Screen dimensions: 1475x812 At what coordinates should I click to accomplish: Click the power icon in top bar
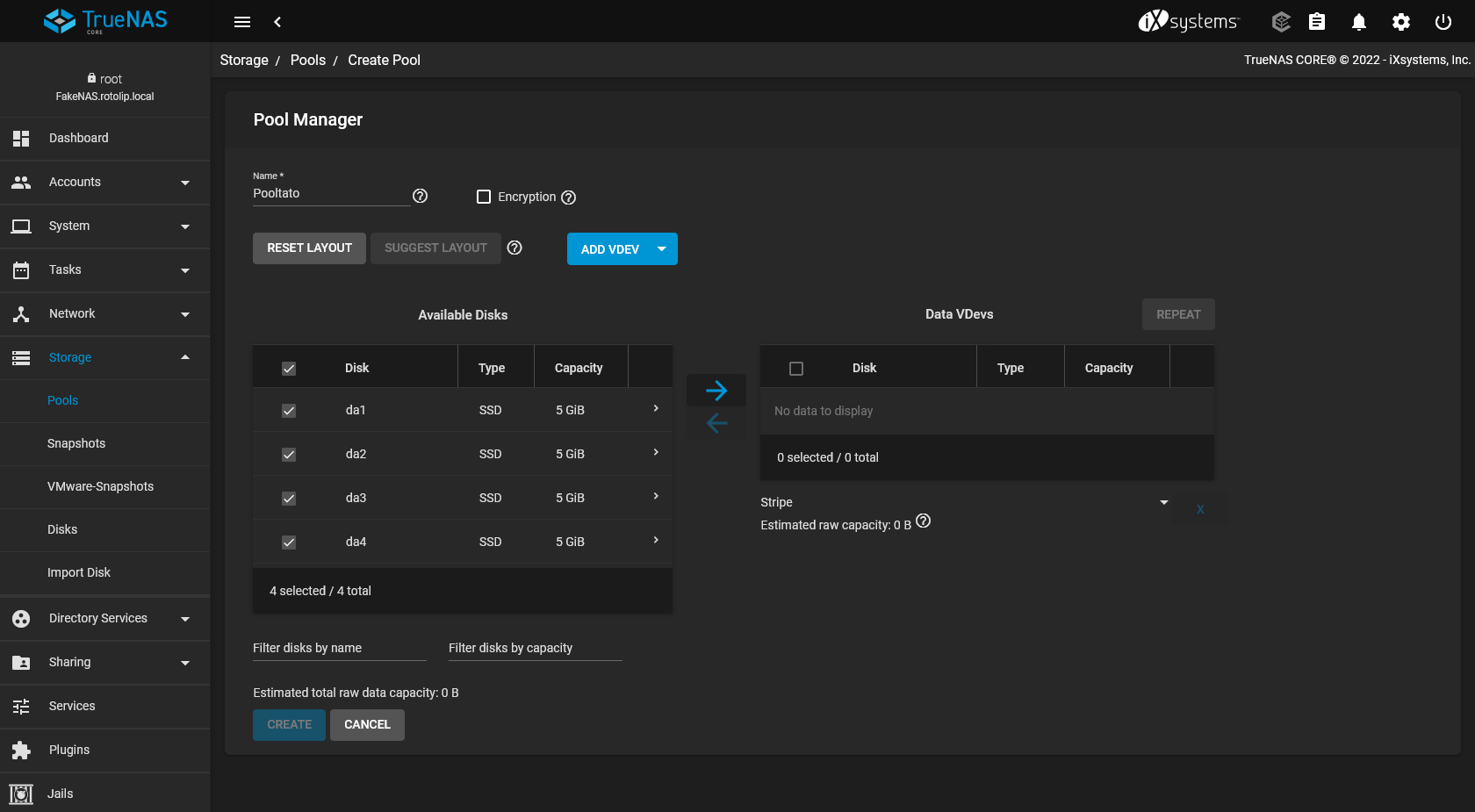pos(1443,22)
